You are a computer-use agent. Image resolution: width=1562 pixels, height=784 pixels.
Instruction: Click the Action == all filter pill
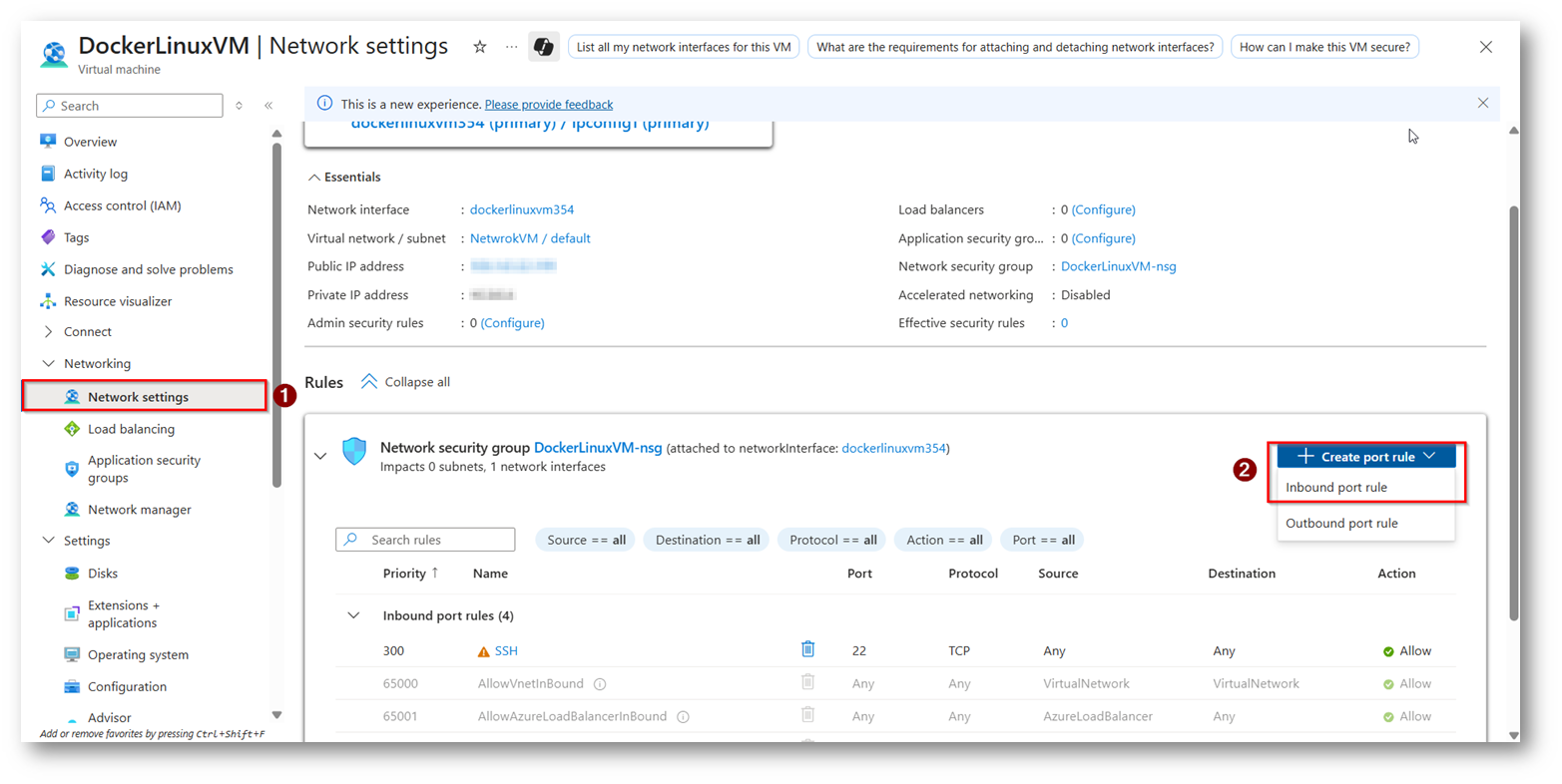coord(943,540)
